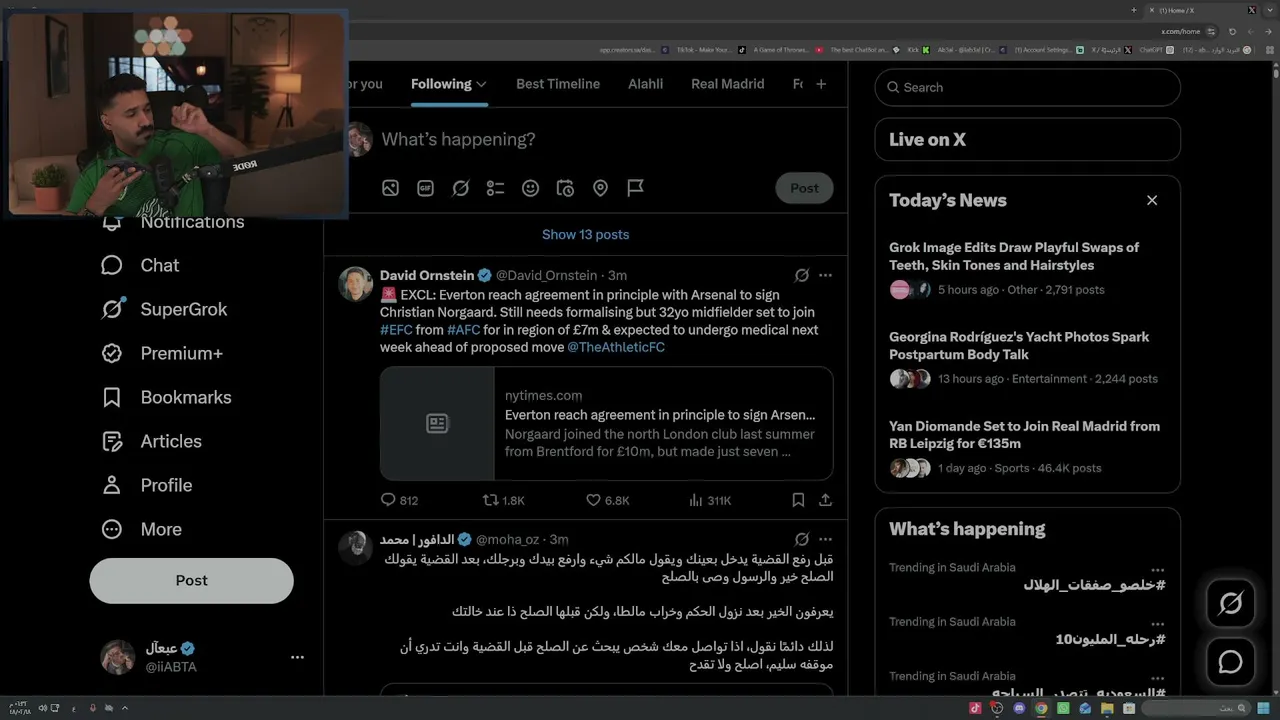Open the #AFC hashtag link

(x=463, y=330)
